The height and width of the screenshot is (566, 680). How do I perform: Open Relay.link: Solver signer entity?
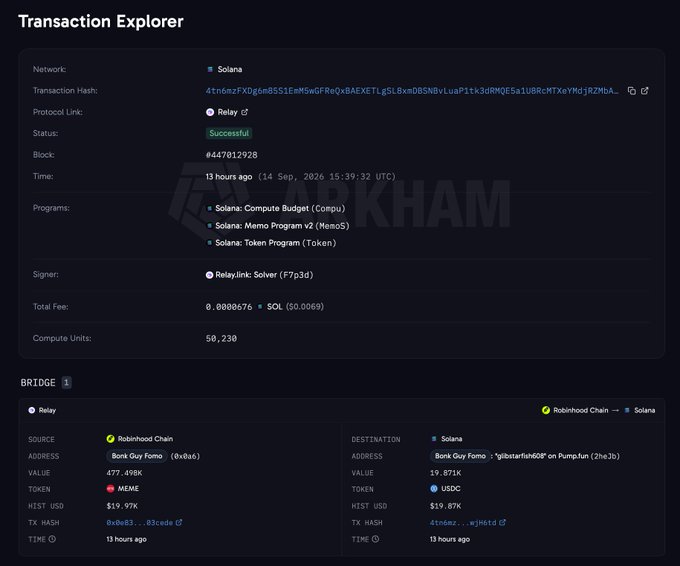(264, 275)
